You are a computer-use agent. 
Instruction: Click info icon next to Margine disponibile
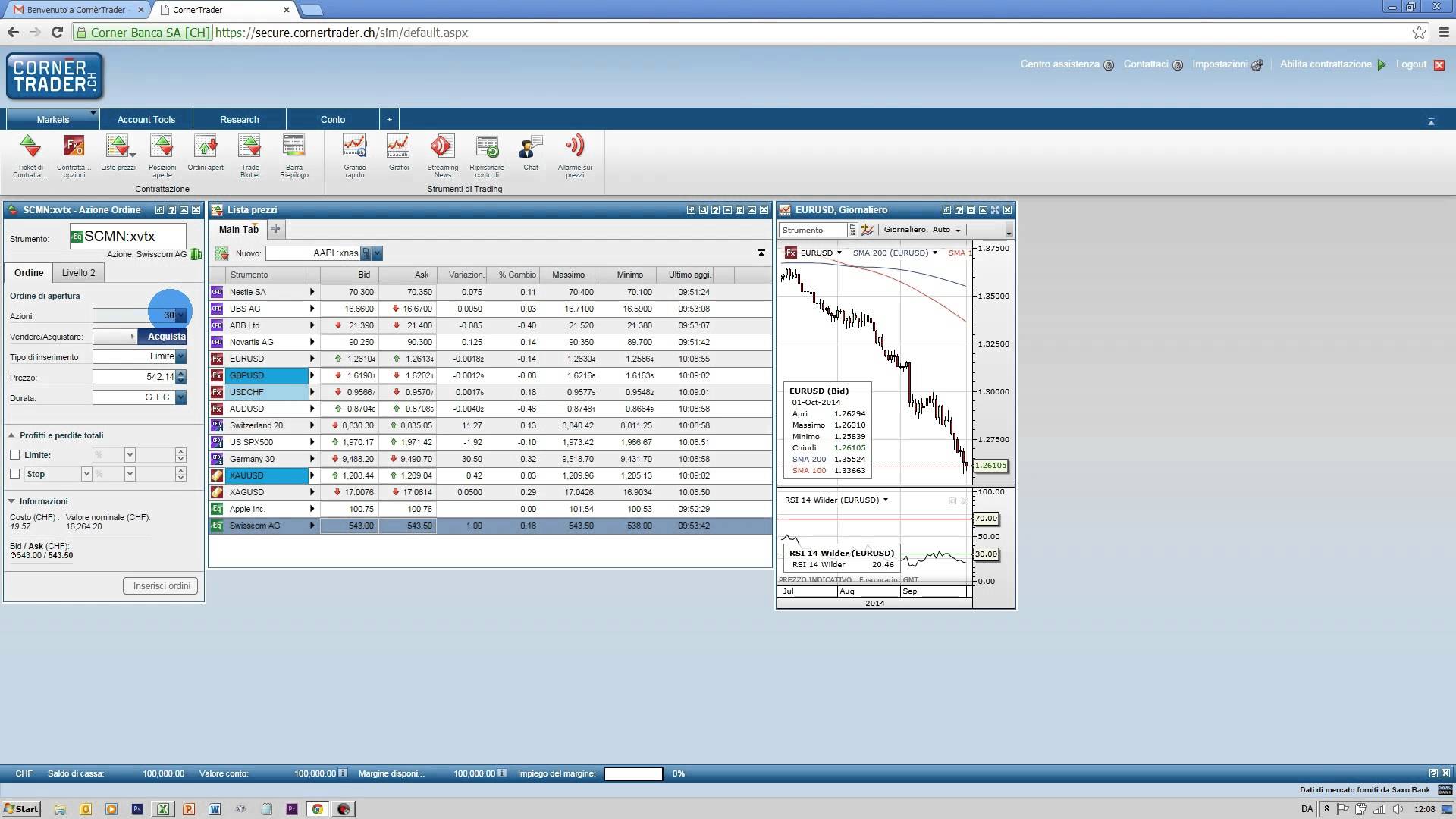point(501,773)
